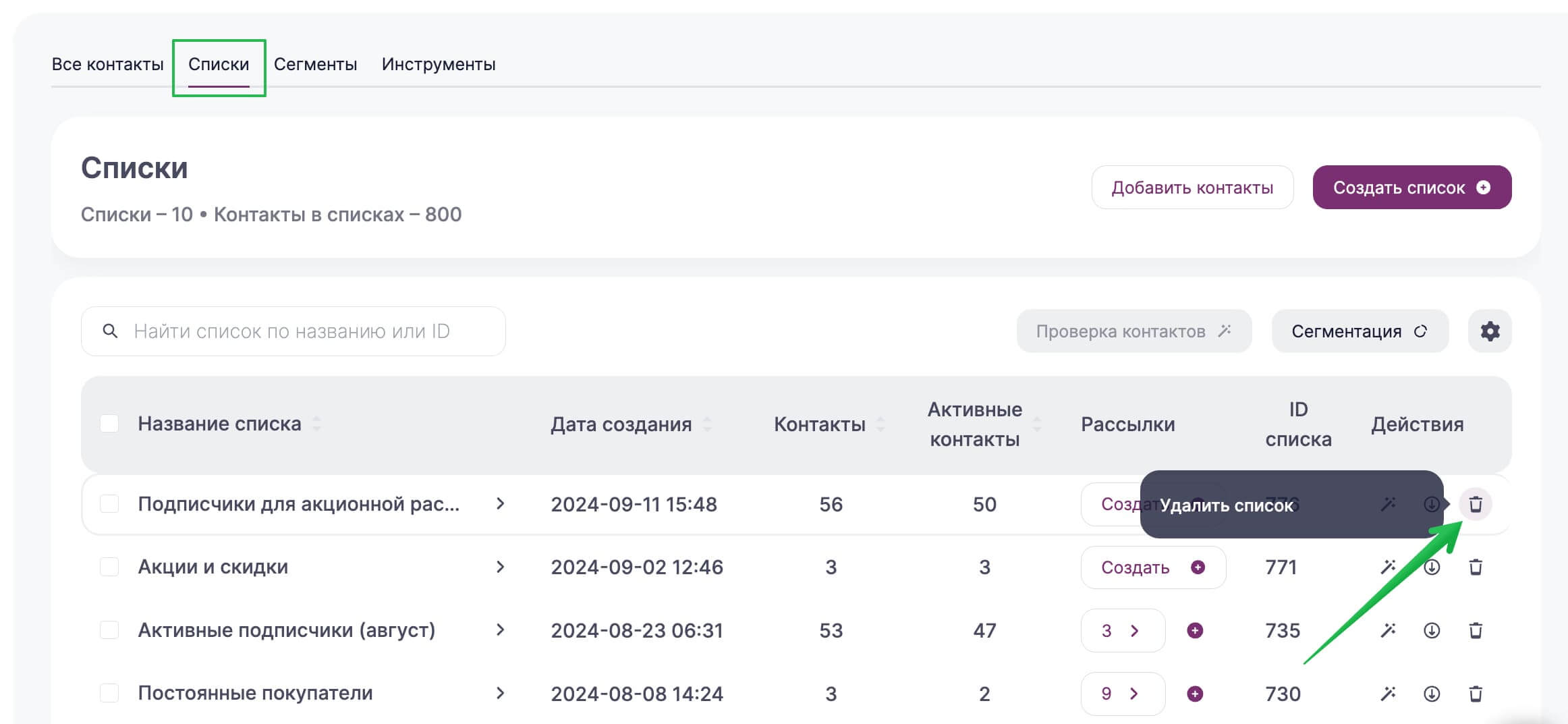The image size is (1568, 724).
Task: Sort by Название списка column
Action: point(316,424)
